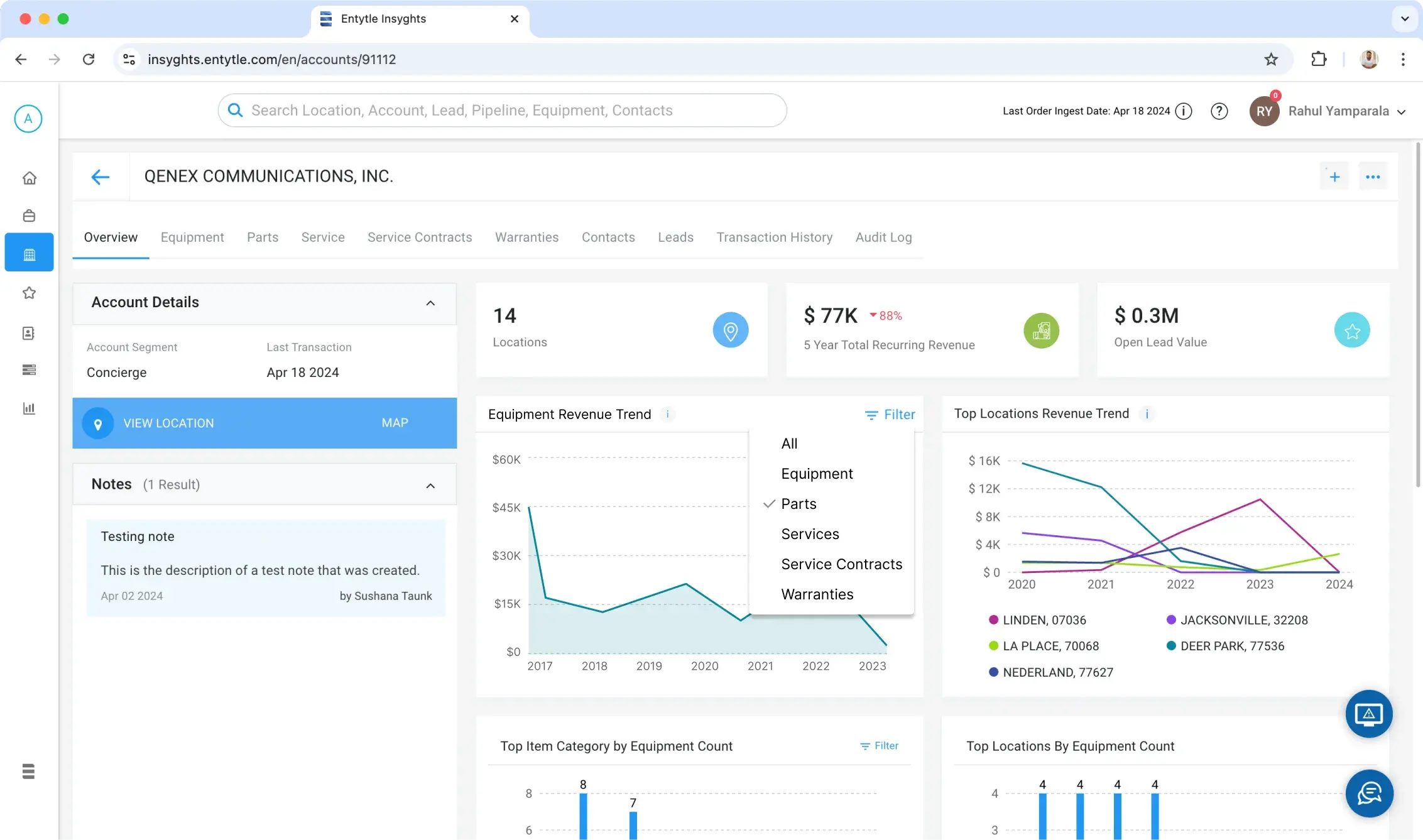The width and height of the screenshot is (1423, 840).
Task: Open the list/table sidebar icon
Action: (x=29, y=369)
